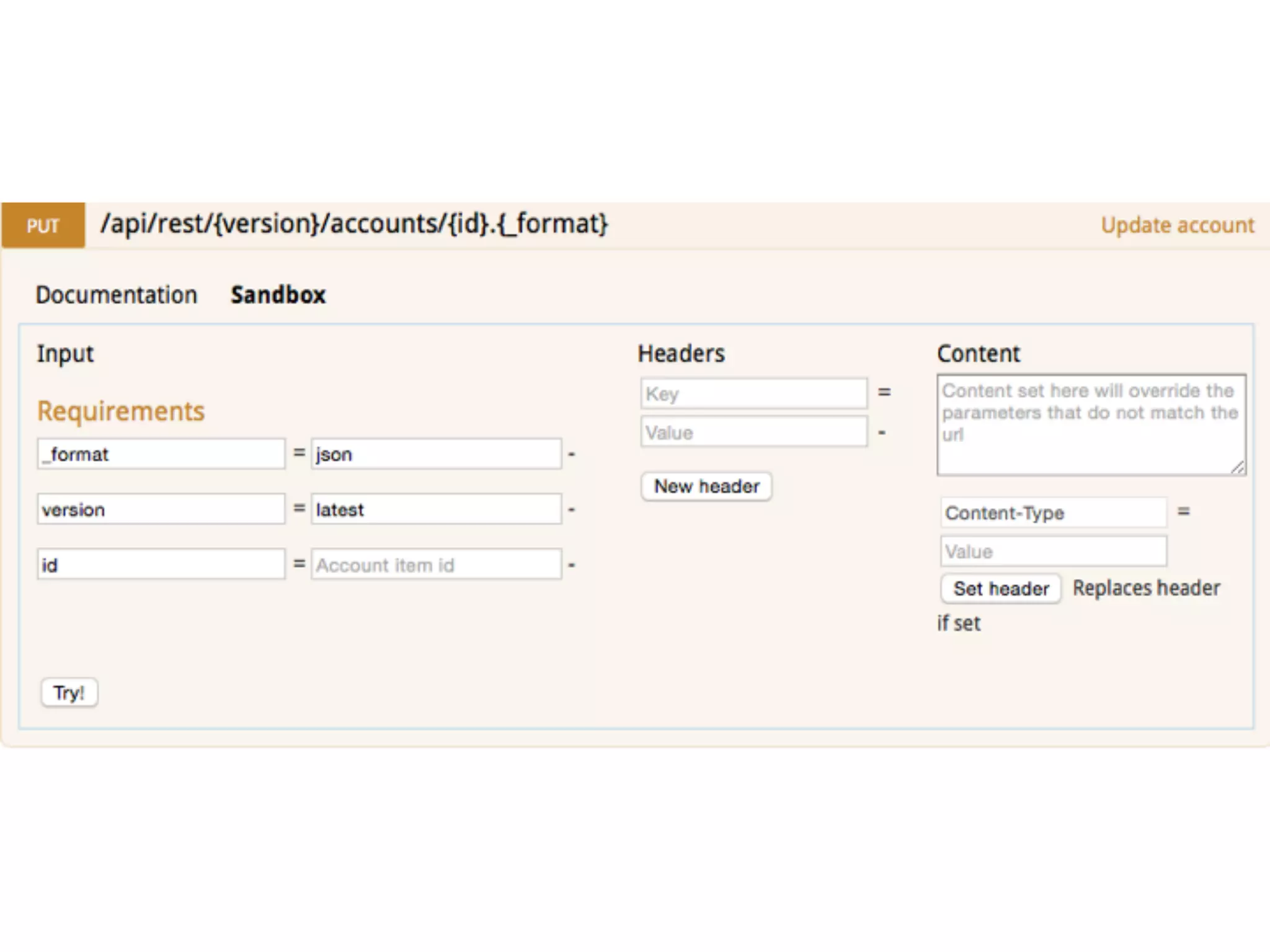Click the Content textarea
The image size is (1270, 952).
(x=1090, y=425)
